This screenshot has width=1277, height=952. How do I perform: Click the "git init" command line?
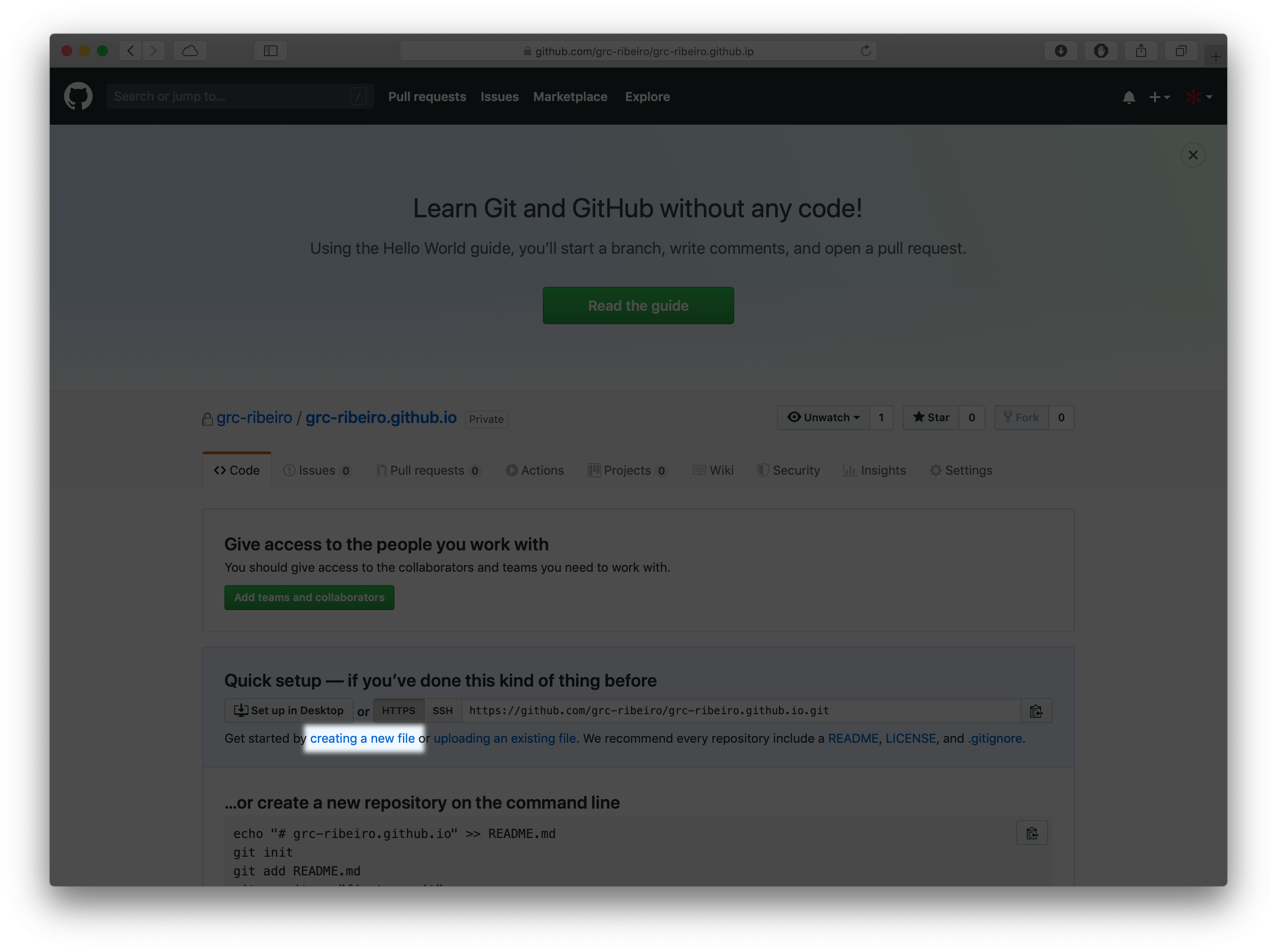(263, 852)
